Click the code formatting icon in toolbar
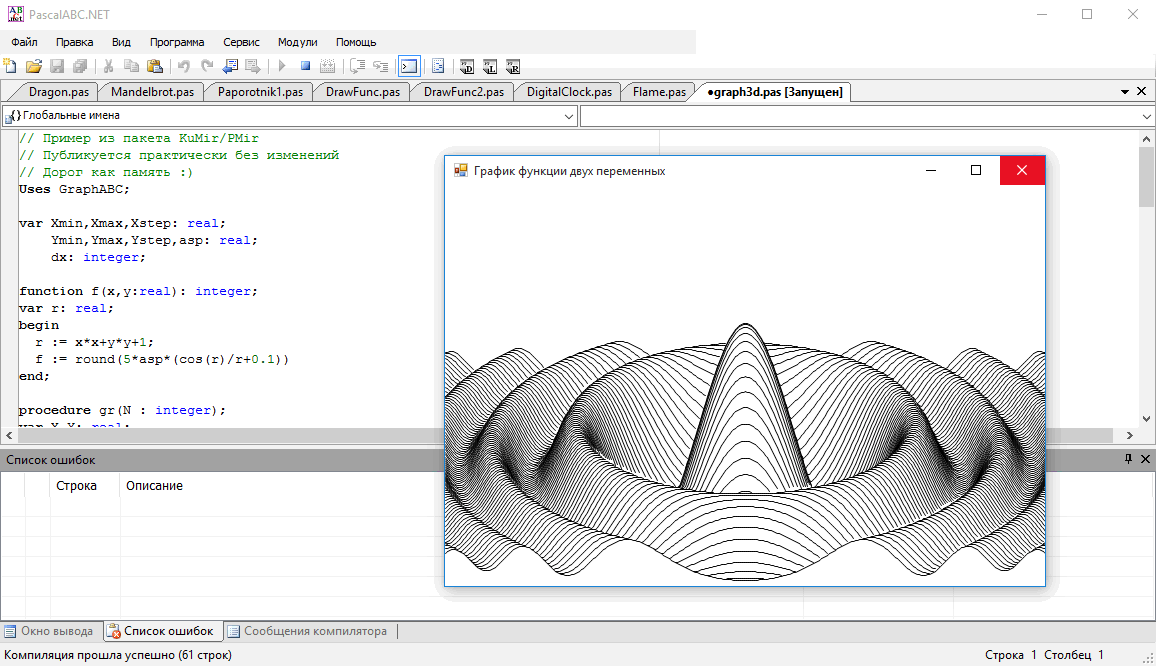Screen dimensions: 1156x666 tap(437, 66)
